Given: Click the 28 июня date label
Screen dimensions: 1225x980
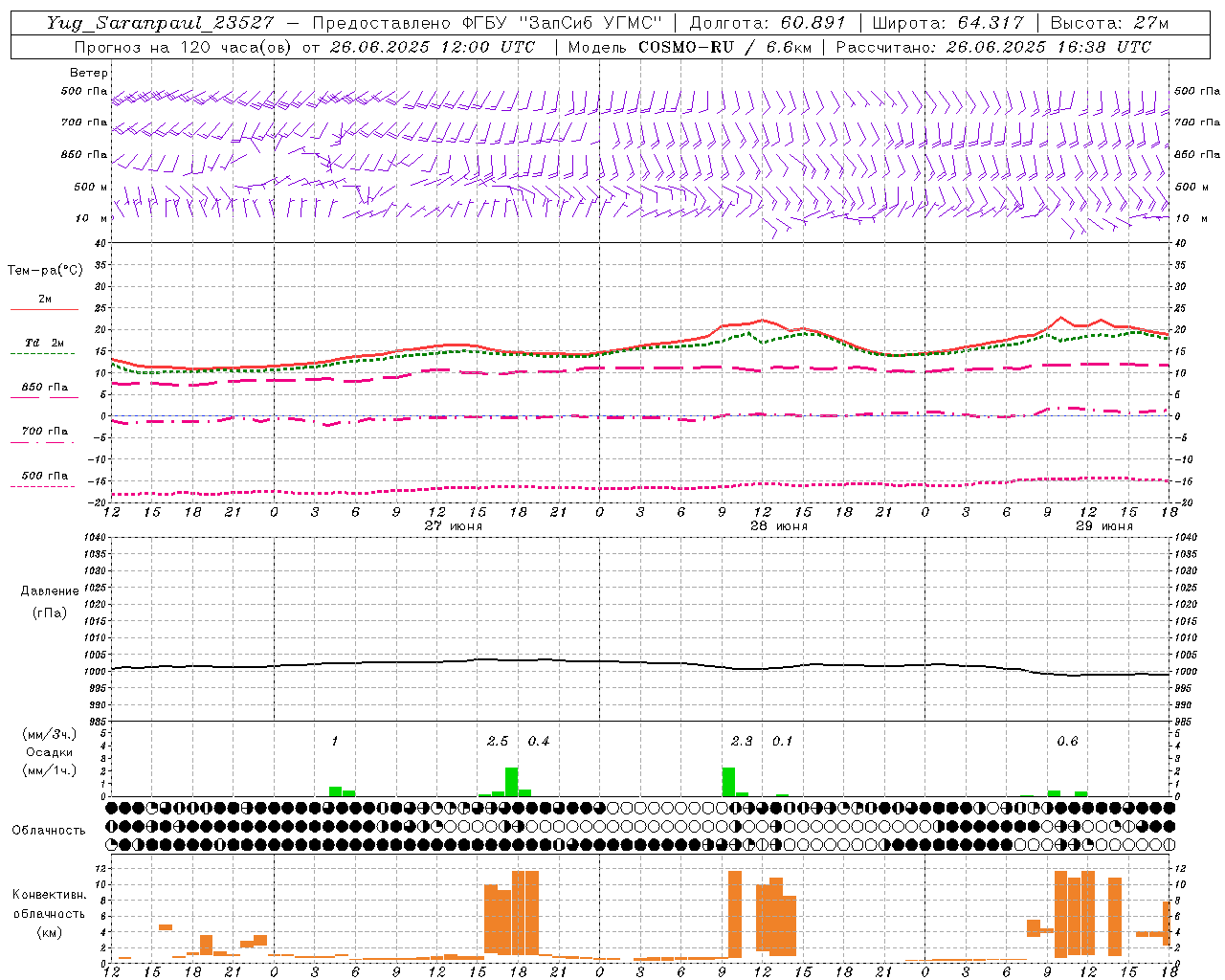Looking at the screenshot, I should point(779,526).
